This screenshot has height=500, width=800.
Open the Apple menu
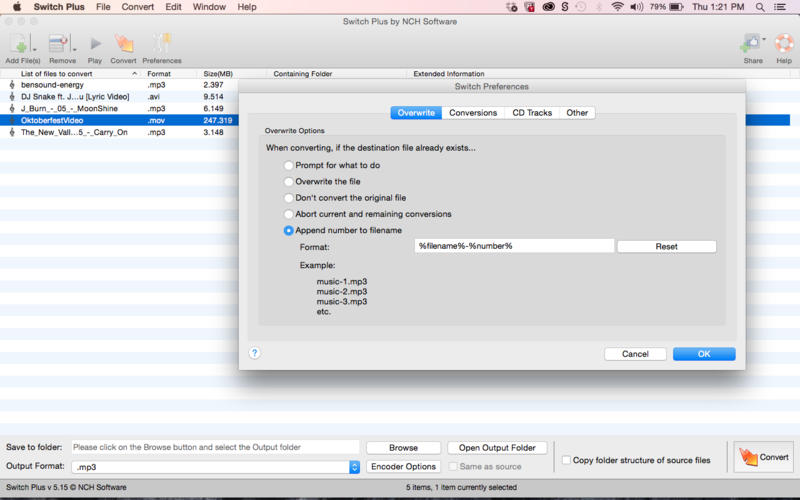pyautogui.click(x=16, y=7)
